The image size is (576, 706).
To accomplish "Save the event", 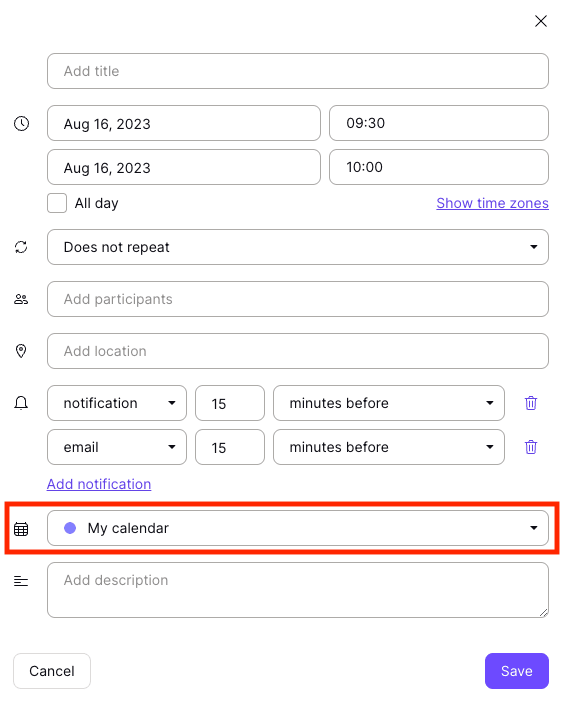I will (517, 671).
